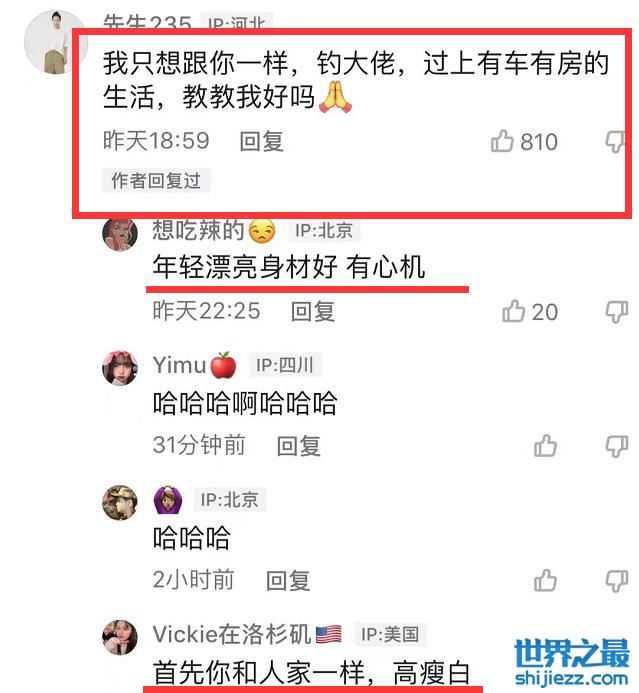This screenshot has width=639, height=693.
Task: Reply to the 2小时前 哈哈哈 comment
Action: (x=288, y=580)
